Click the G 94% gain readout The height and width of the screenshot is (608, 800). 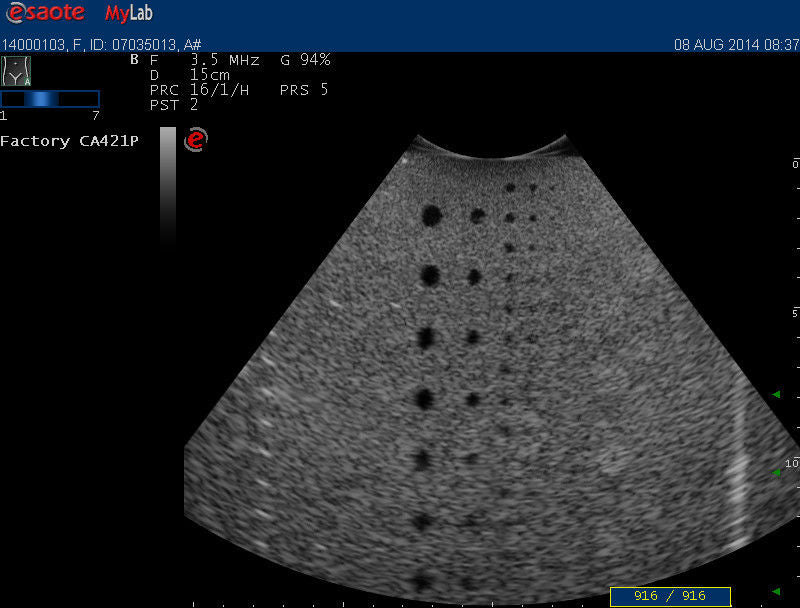pyautogui.click(x=305, y=60)
